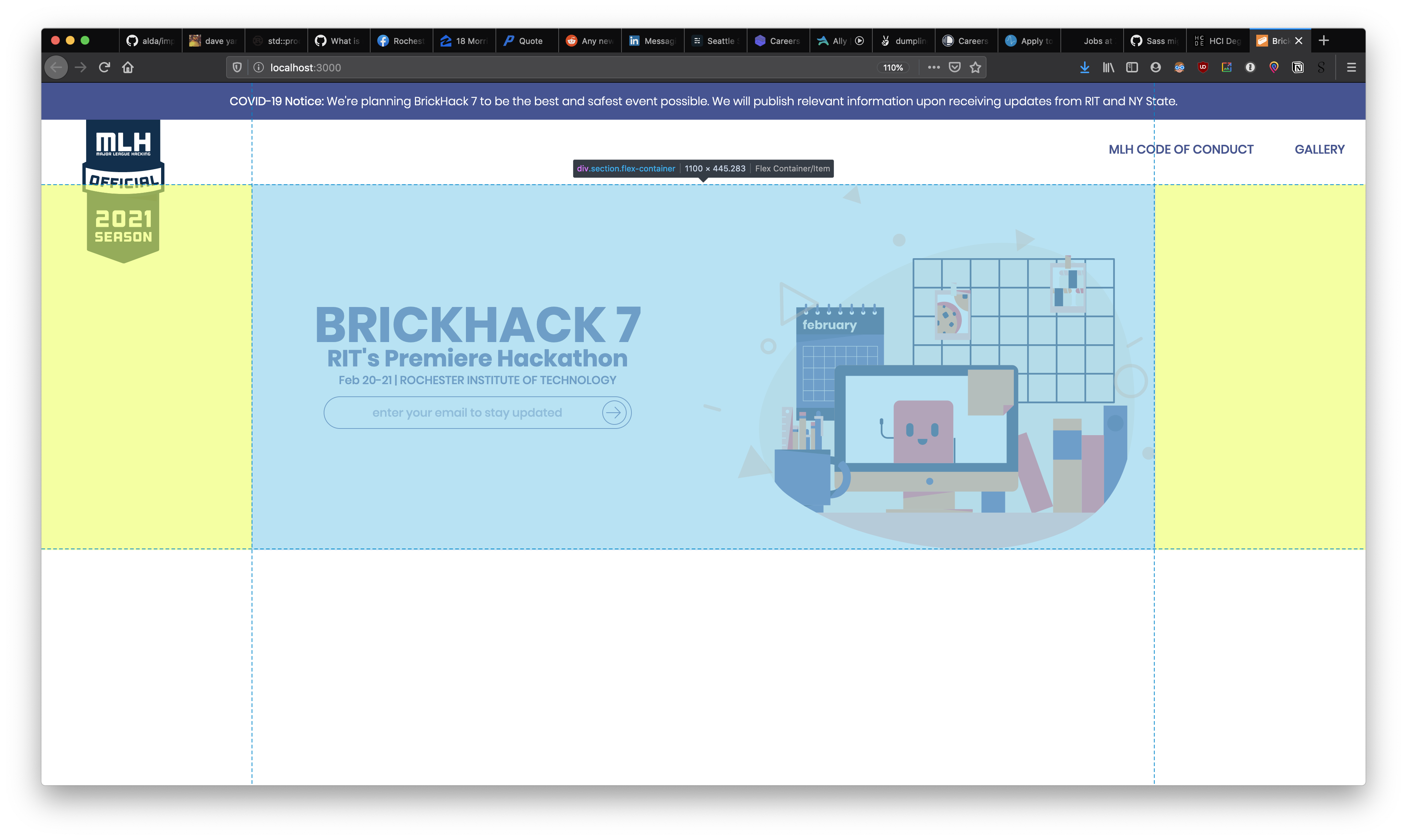Reset the 110% zoom level badge

(893, 67)
